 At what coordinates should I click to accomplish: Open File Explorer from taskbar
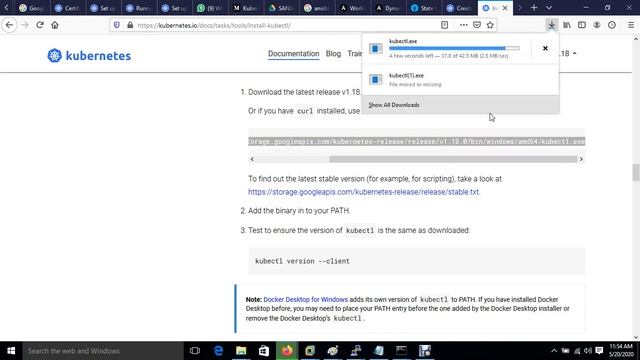241,351
